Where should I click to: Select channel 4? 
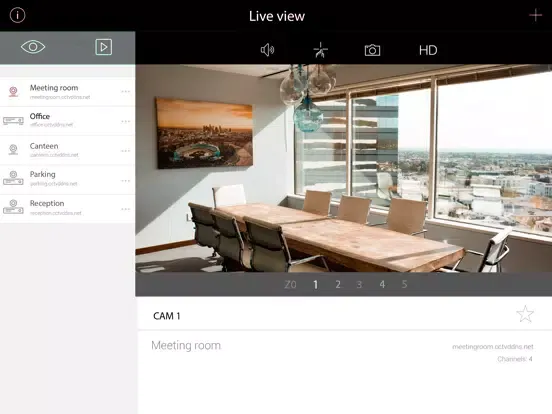[382, 284]
